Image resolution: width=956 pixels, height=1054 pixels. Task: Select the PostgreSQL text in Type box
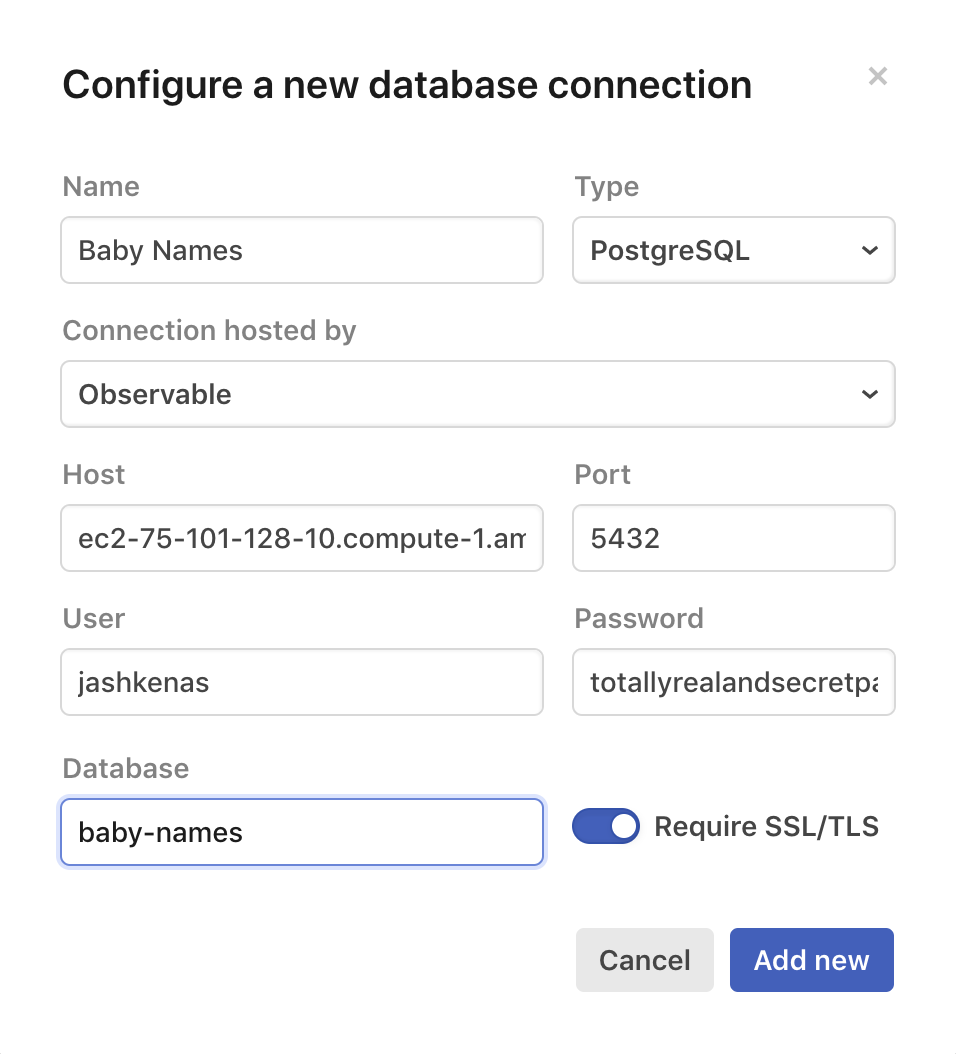669,250
